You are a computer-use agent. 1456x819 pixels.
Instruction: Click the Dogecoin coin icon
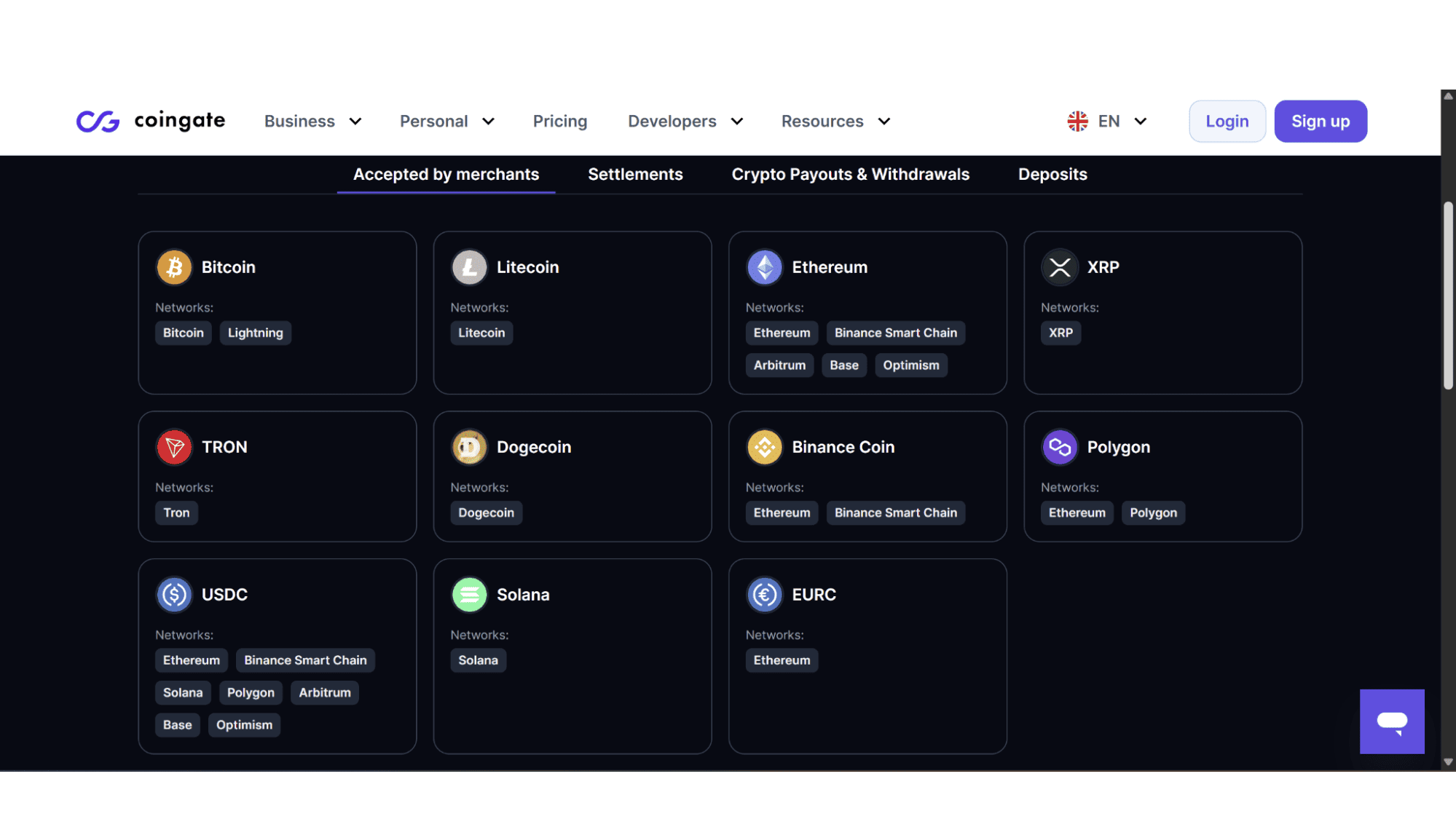coord(469,447)
